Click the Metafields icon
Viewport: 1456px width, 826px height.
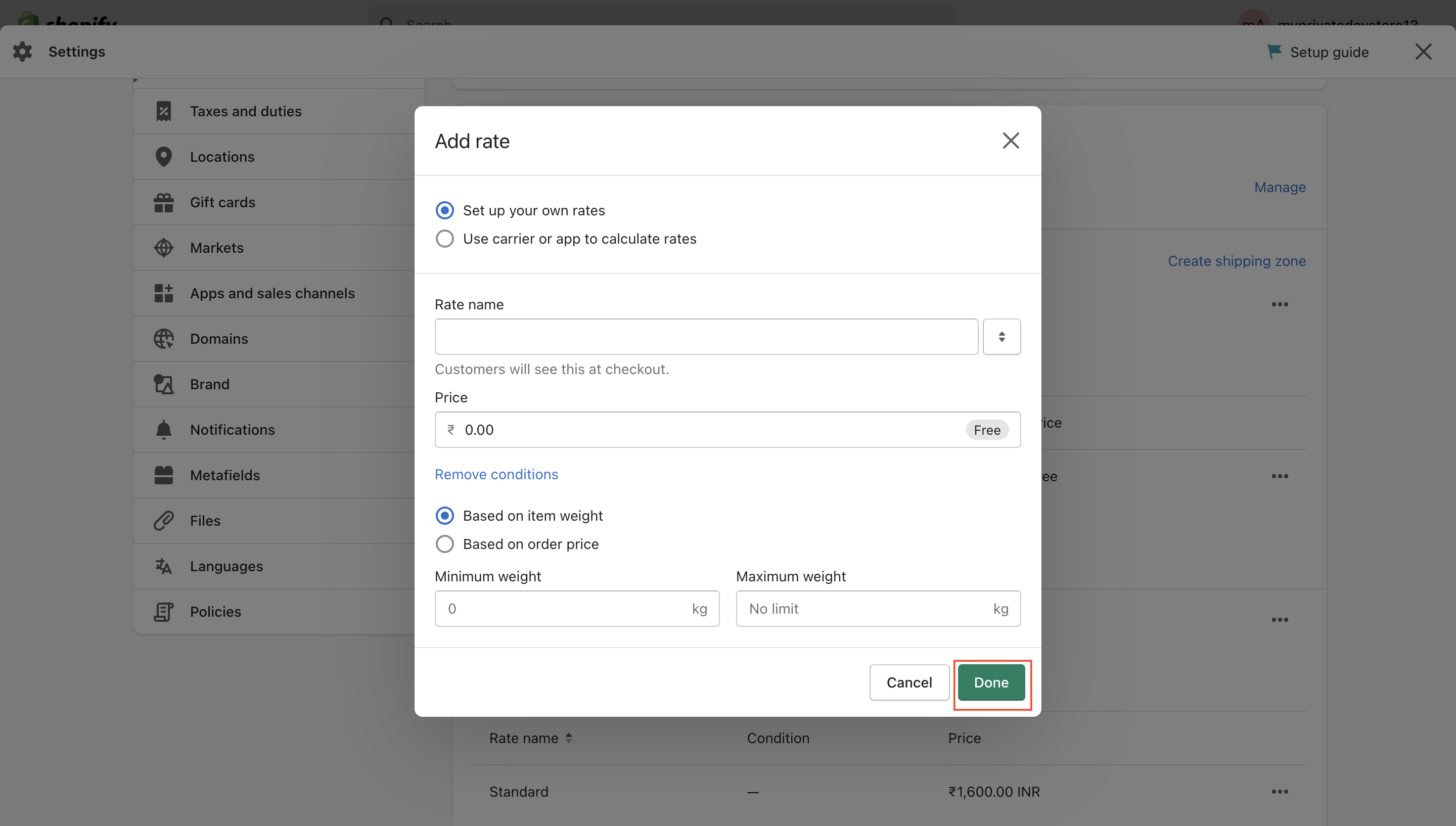(x=162, y=474)
